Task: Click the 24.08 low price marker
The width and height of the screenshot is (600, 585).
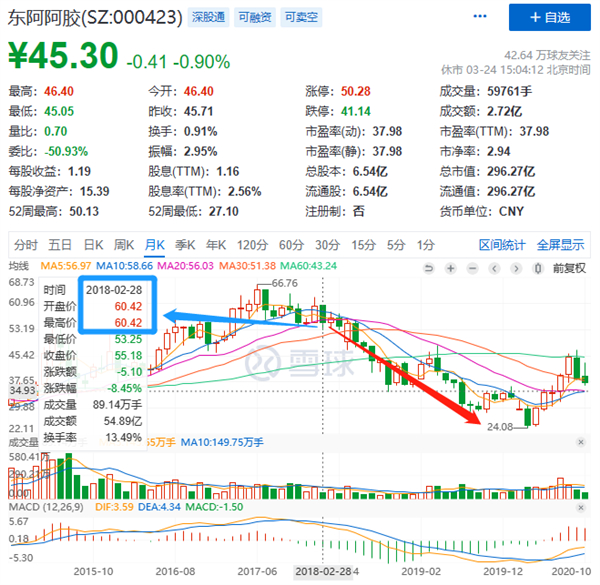Action: (500, 427)
